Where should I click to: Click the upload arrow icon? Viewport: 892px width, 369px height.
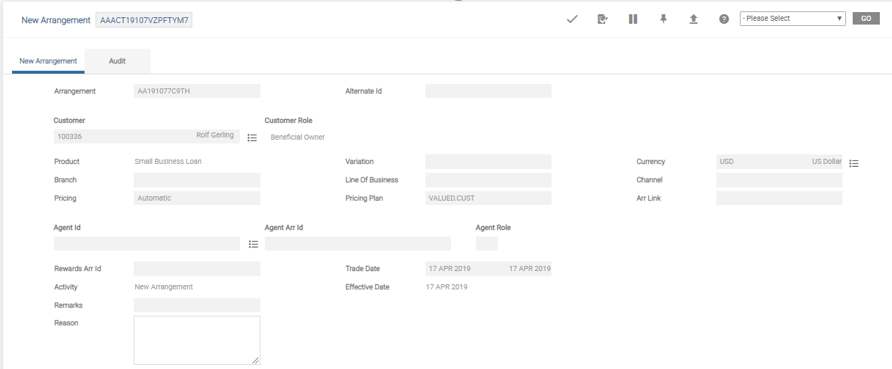point(693,19)
